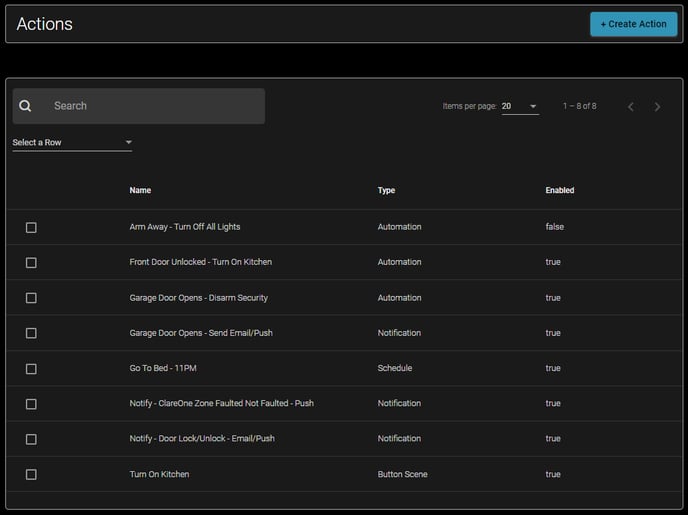The image size is (688, 515).
Task: Open Garage Door Opens - Send Email/Push action
Action: pos(200,333)
